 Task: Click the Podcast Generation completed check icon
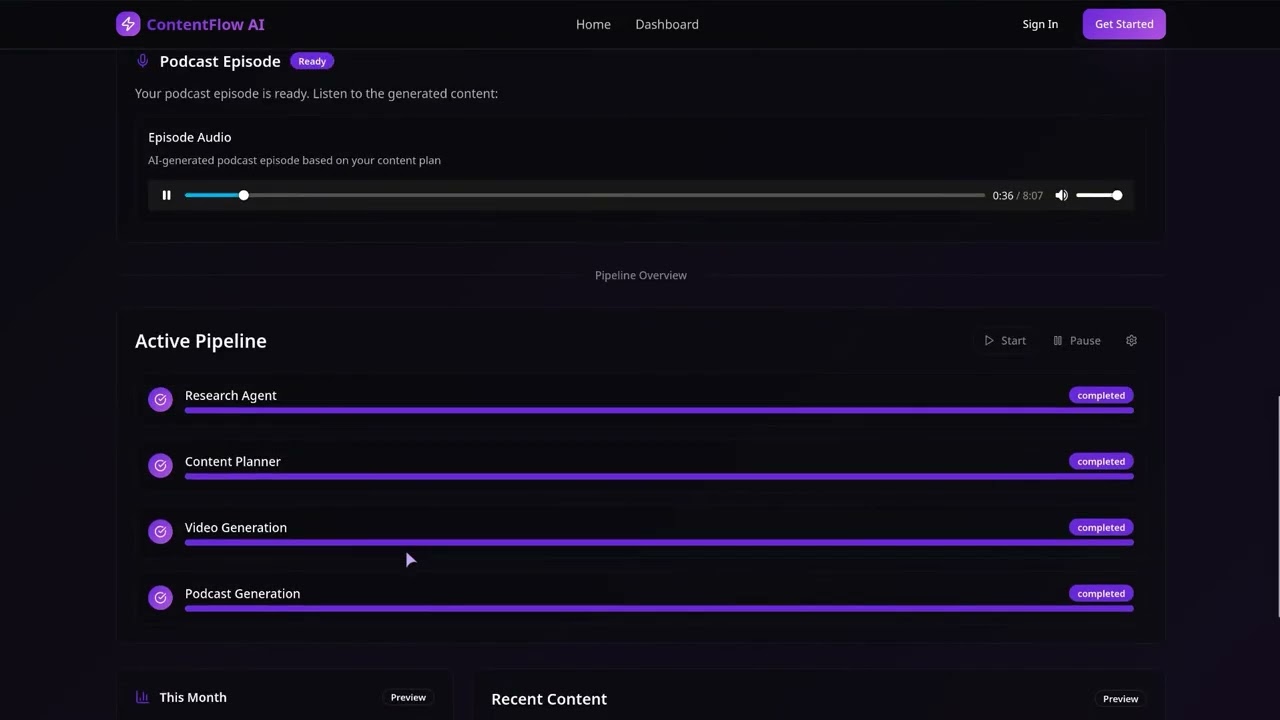[x=160, y=598]
